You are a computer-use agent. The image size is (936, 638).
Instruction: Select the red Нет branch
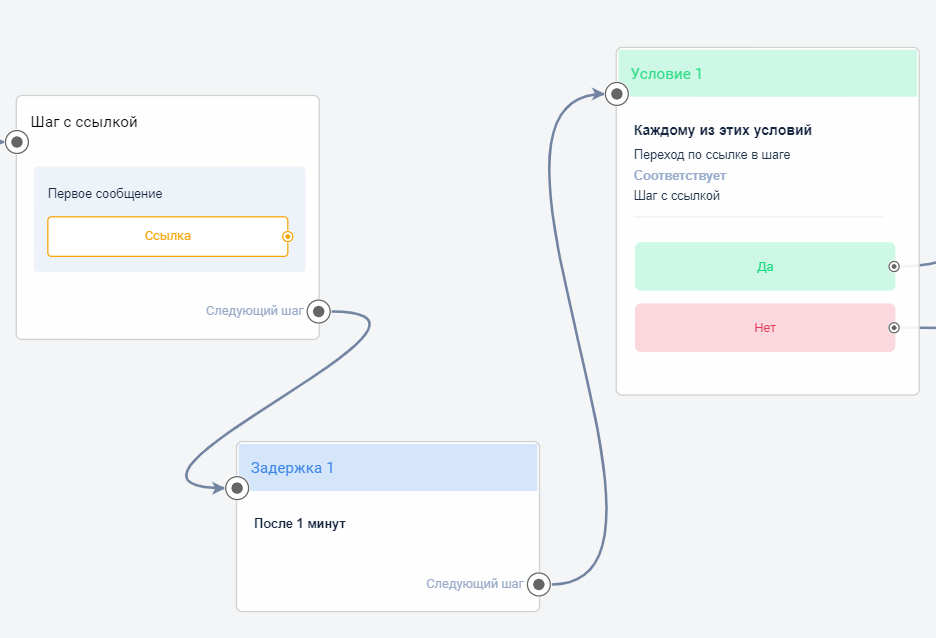[764, 328]
